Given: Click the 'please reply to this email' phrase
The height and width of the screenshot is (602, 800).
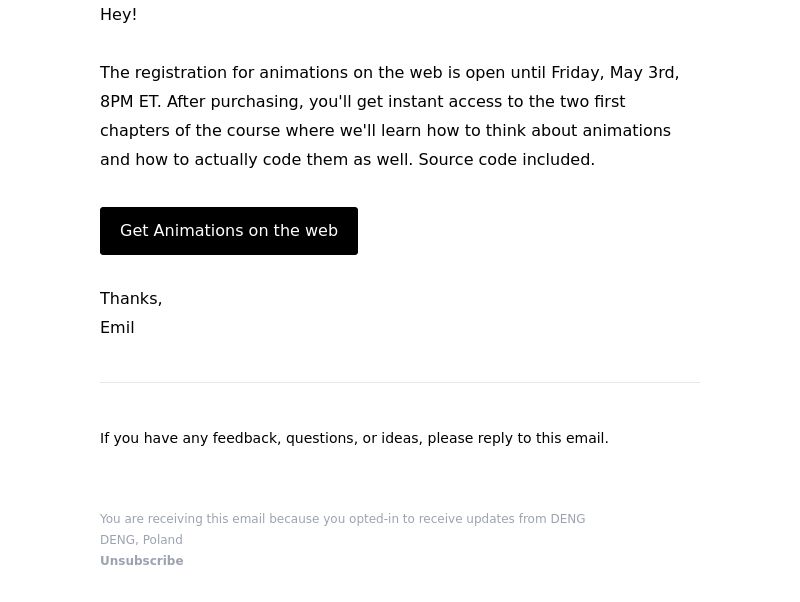Looking at the screenshot, I should click(x=517, y=438).
